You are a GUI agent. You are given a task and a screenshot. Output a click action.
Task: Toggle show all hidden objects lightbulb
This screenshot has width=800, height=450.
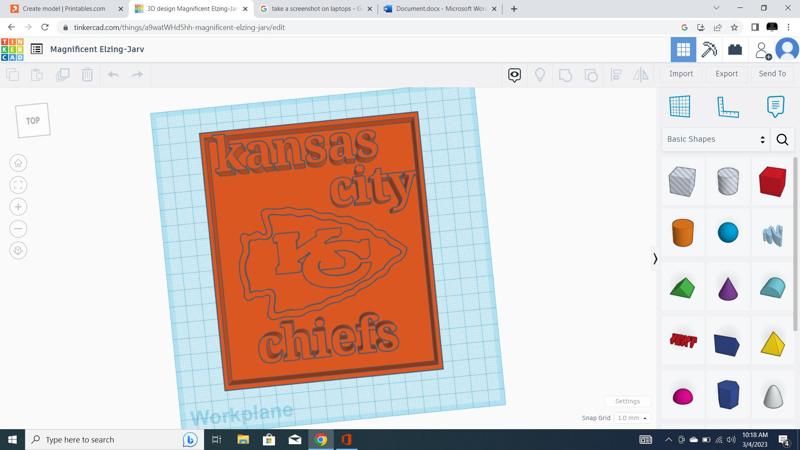coord(540,75)
